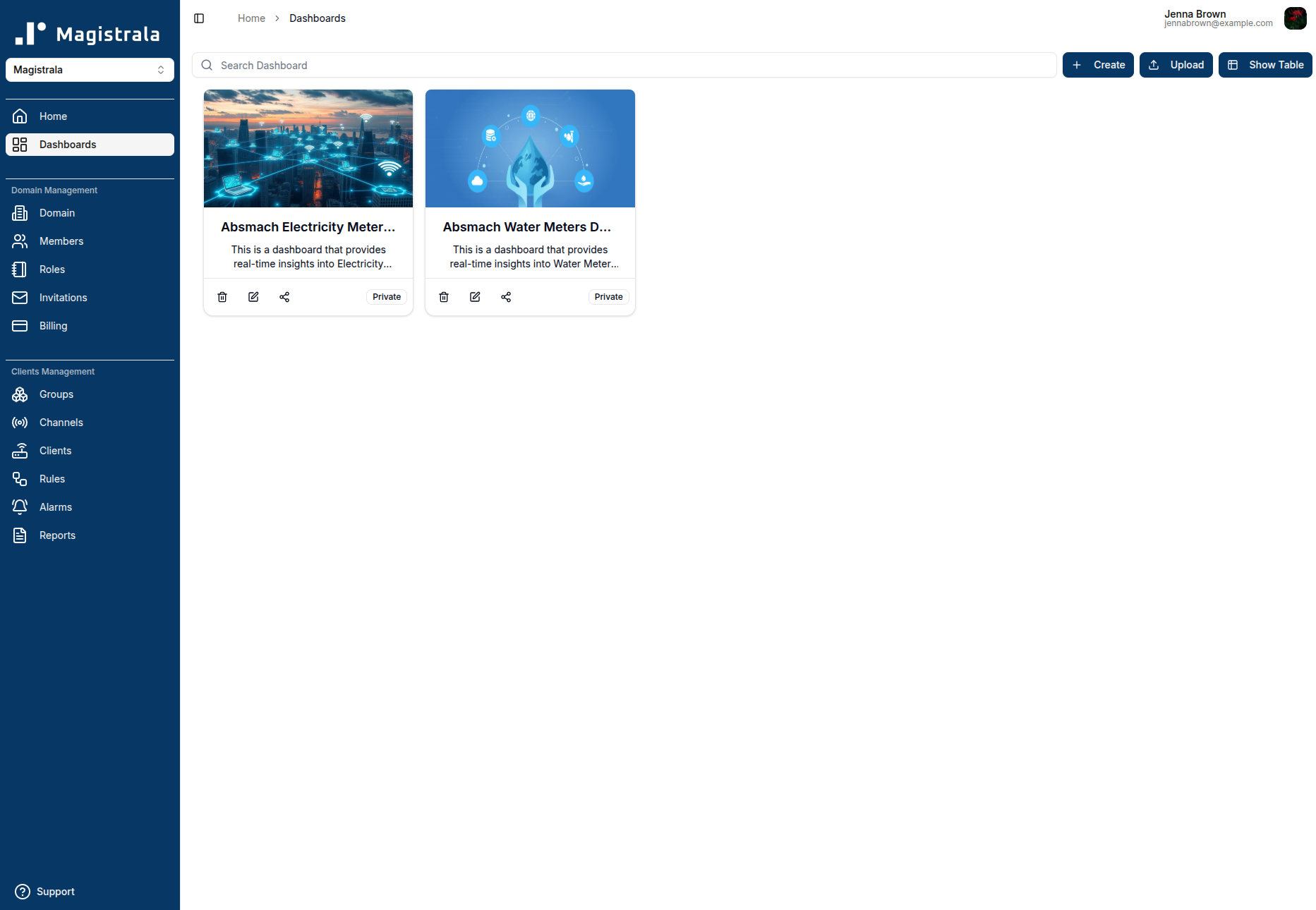Viewport: 1316px width, 910px height.
Task: Open the Alarms page from sidebar
Action: (x=55, y=506)
